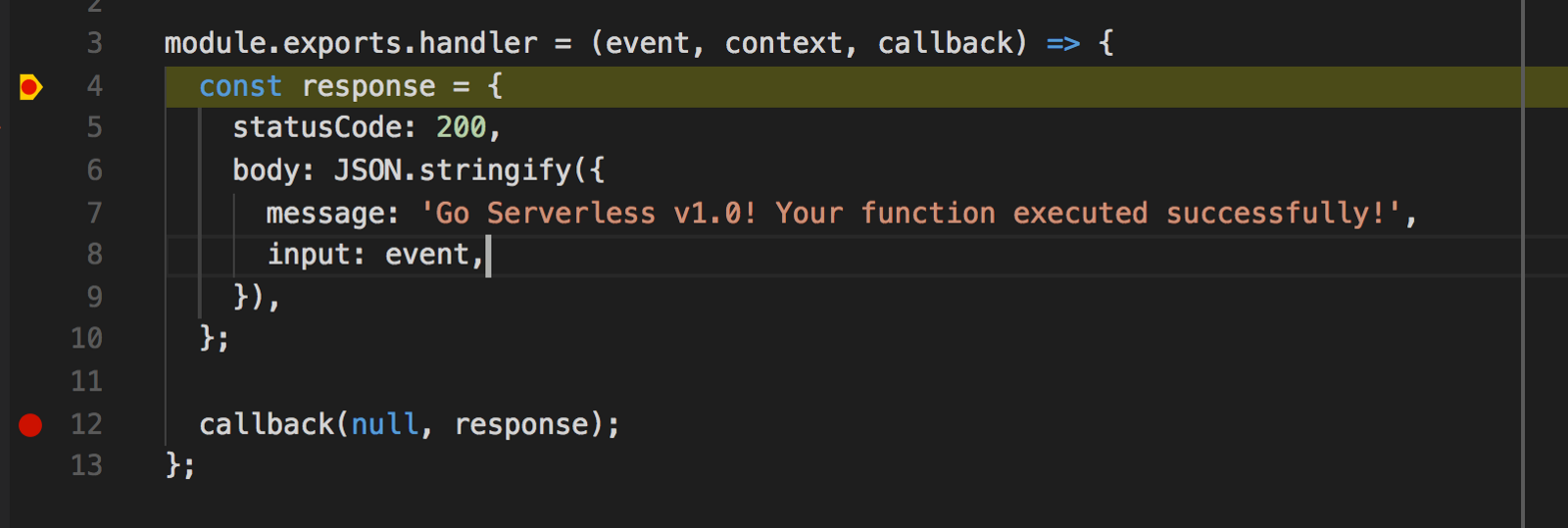Select line 5 via its line number

pos(94,127)
